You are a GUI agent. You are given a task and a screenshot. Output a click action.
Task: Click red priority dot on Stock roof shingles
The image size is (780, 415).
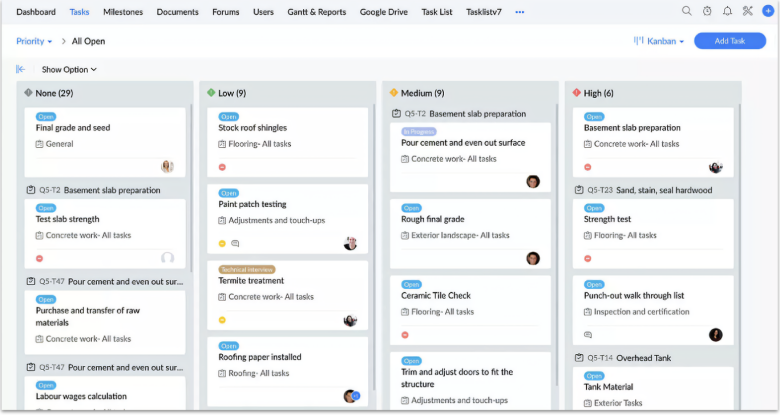coord(222,167)
